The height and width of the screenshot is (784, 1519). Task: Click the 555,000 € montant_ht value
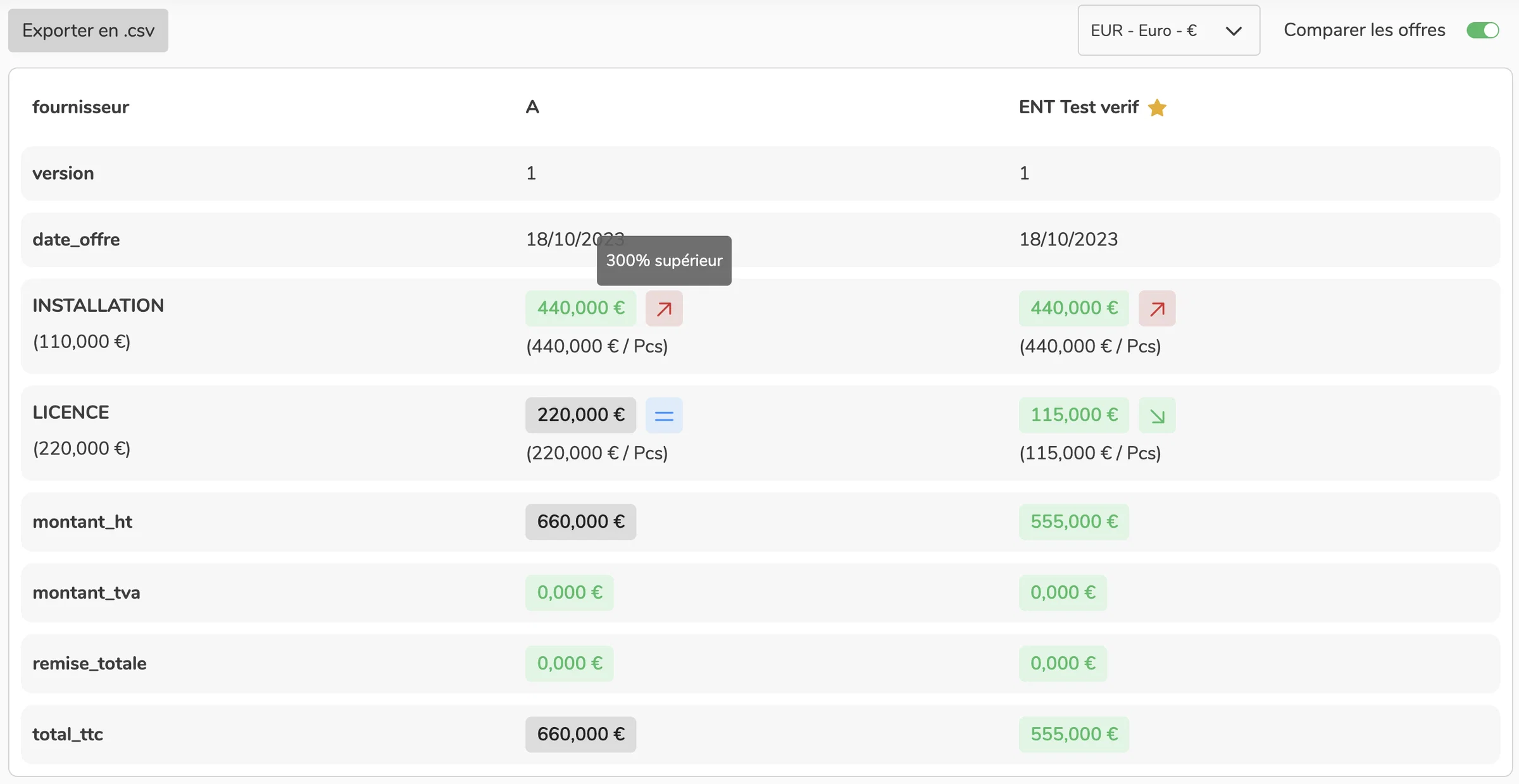[1073, 521]
